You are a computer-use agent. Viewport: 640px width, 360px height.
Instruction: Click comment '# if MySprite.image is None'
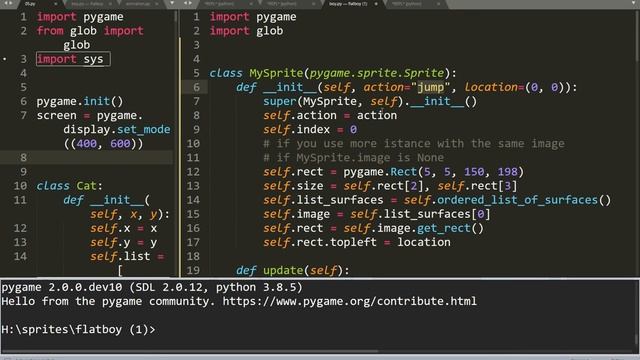pyautogui.click(x=353, y=158)
